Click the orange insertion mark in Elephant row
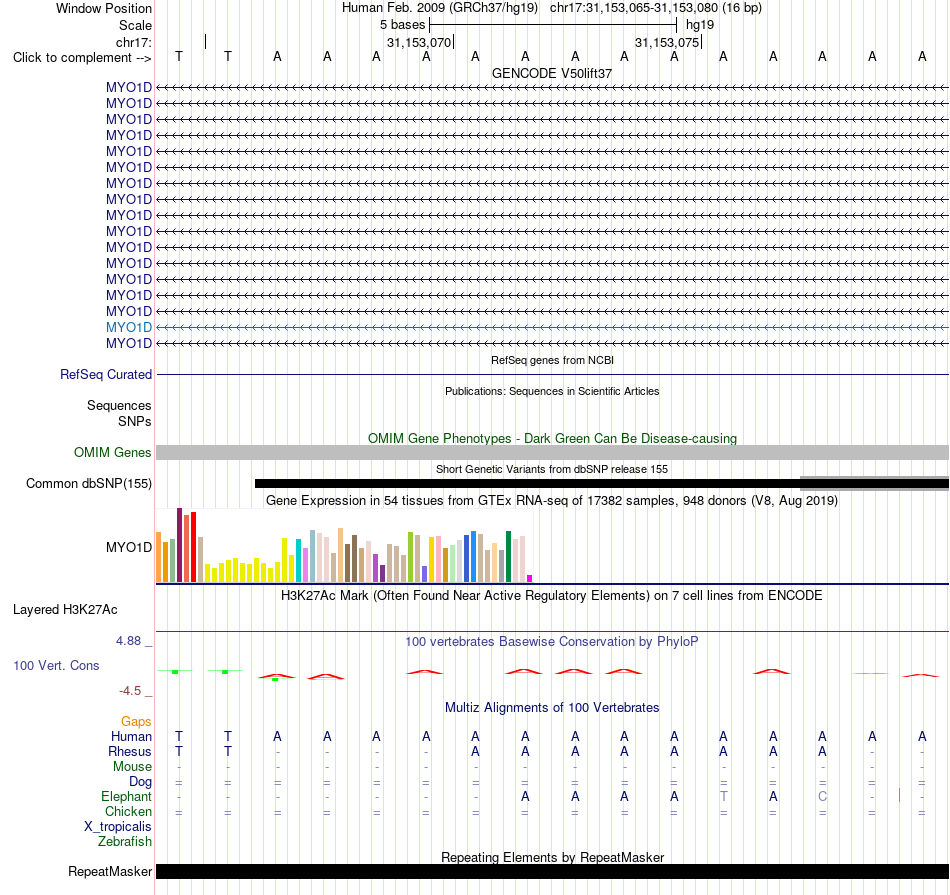Screen dimensions: 950x895 [899, 795]
